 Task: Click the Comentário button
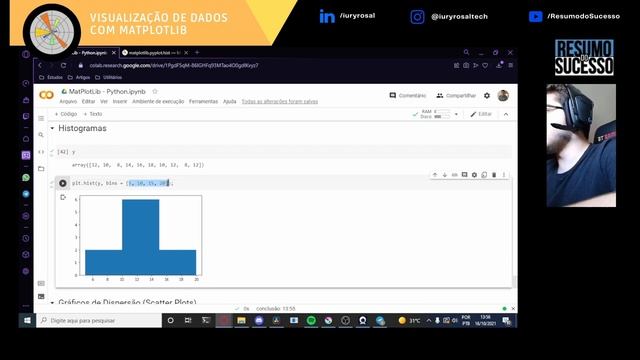[x=407, y=96]
